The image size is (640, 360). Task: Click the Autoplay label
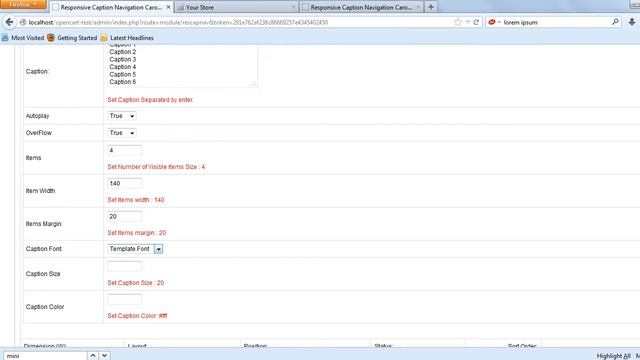click(37, 116)
